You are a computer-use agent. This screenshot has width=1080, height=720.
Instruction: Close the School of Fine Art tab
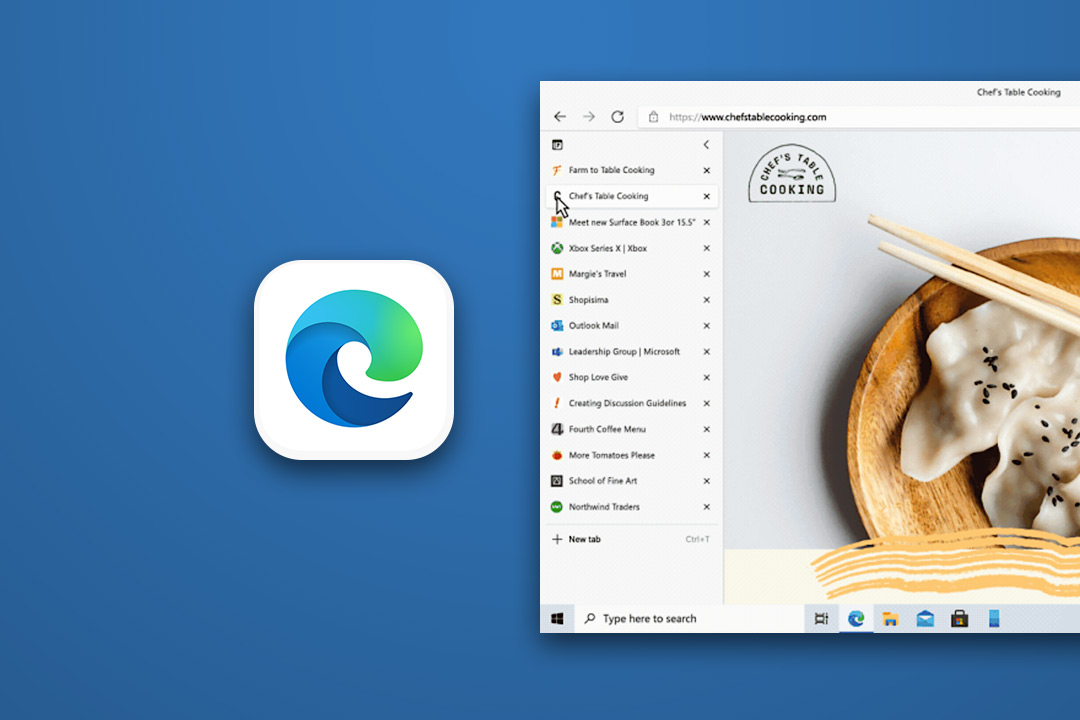tap(707, 481)
